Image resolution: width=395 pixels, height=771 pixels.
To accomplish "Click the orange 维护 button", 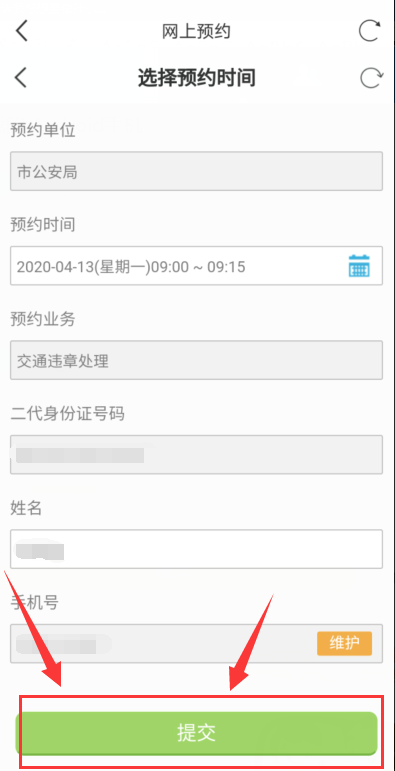I will point(344,644).
